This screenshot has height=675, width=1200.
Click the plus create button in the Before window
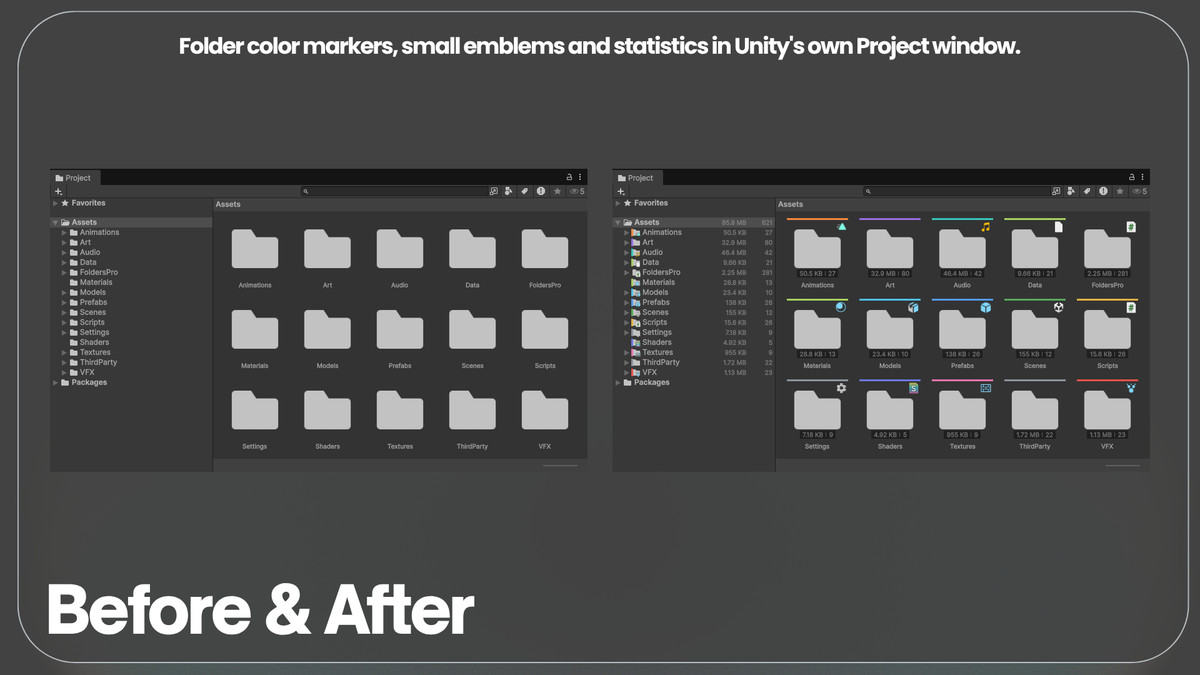(x=59, y=191)
